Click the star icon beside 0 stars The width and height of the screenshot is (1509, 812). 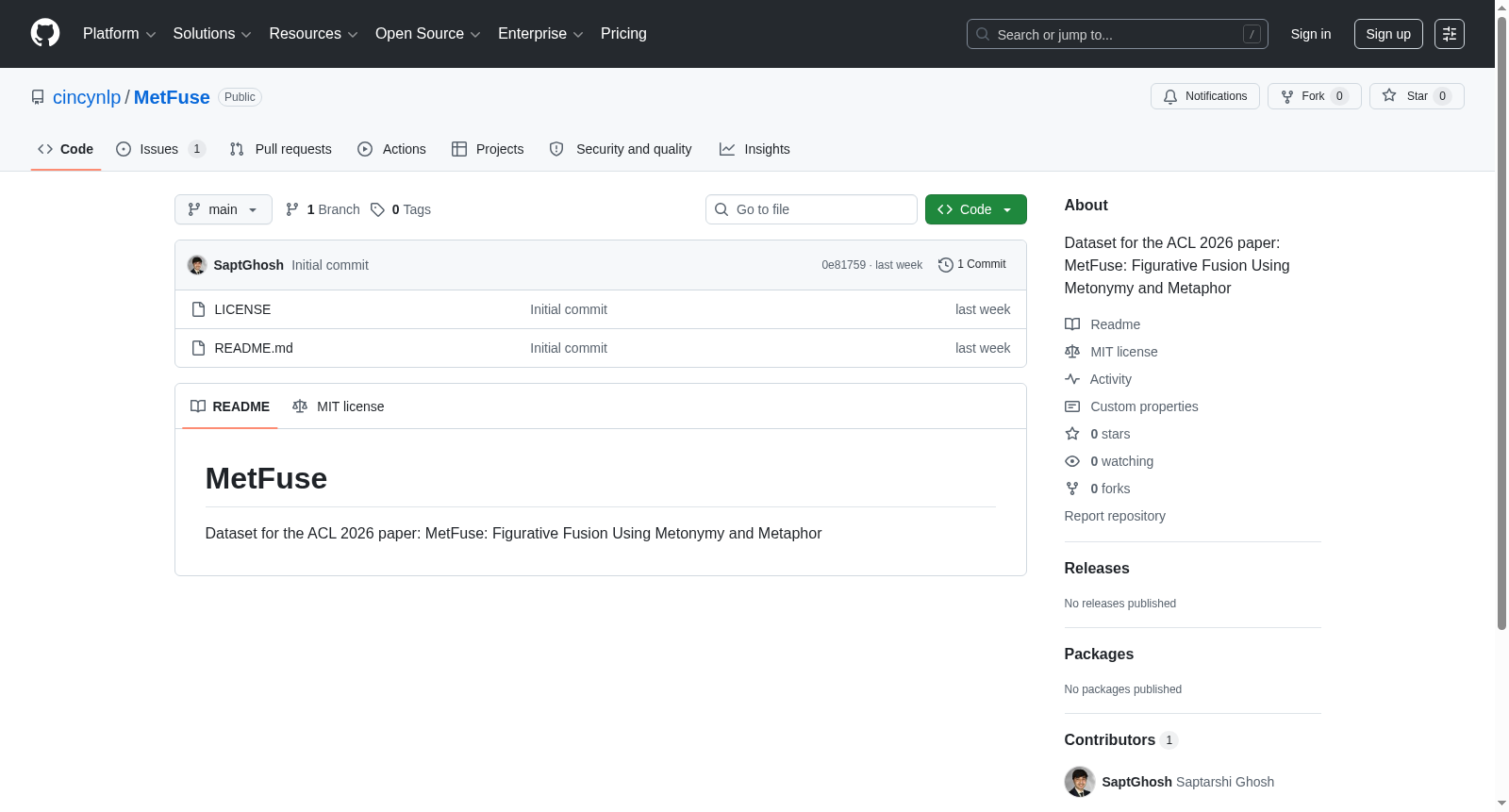(1072, 434)
